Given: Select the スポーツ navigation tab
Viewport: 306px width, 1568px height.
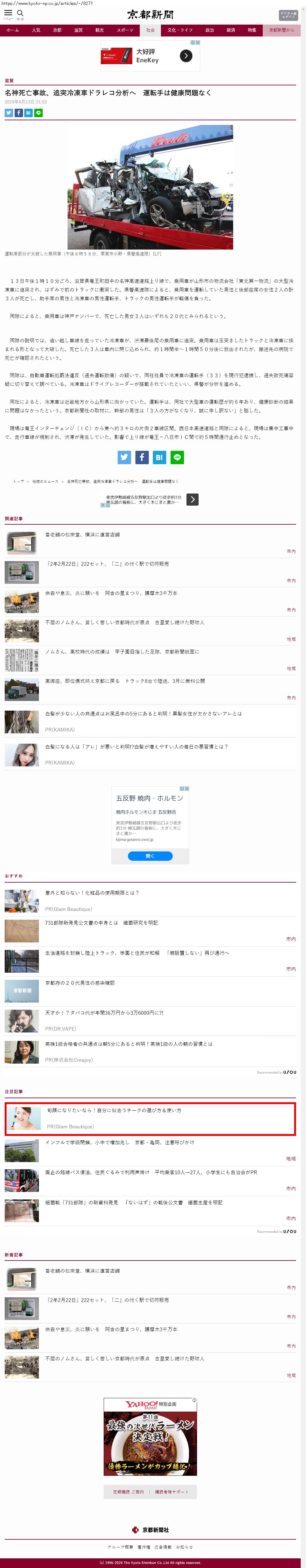Looking at the screenshot, I should (x=125, y=30).
